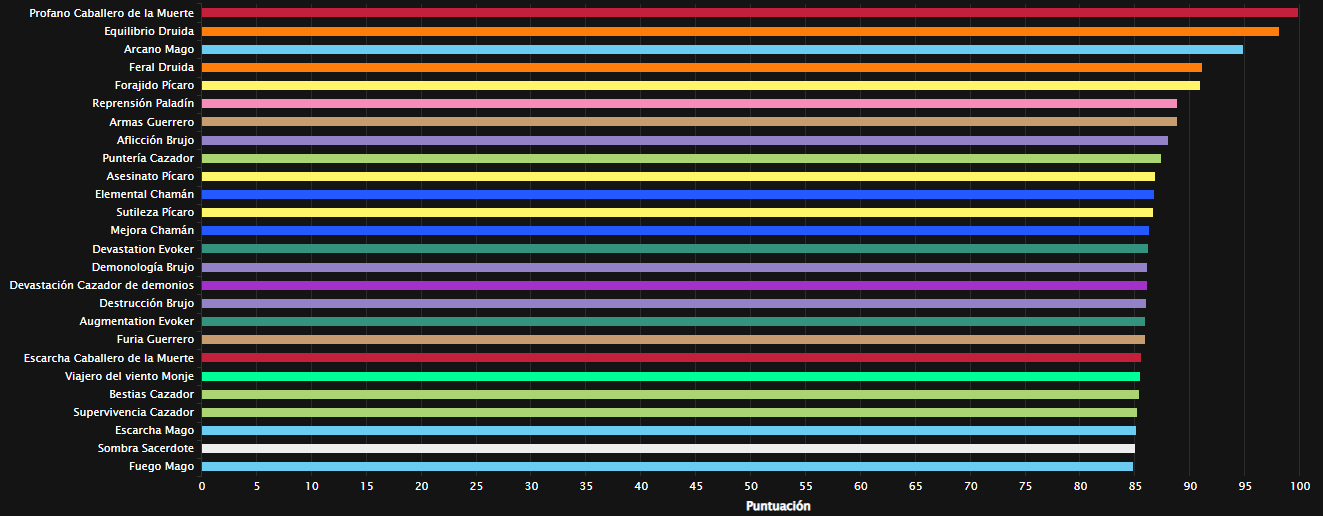Click the 'Supervivencia Cazador' label
1323x516 pixels.
pos(134,412)
